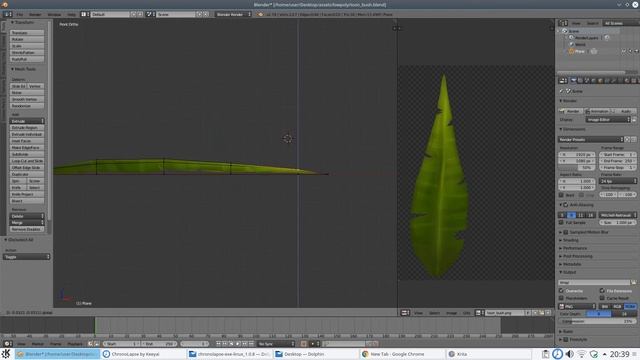
Task: Adjust the resolution percentage 50% slider
Action: coord(577,168)
